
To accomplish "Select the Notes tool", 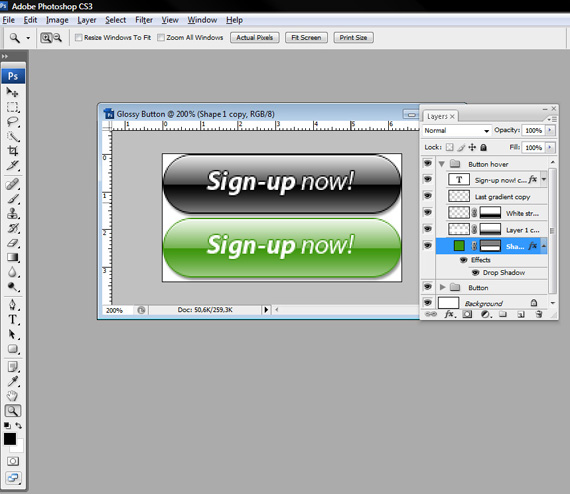I will coord(12,367).
